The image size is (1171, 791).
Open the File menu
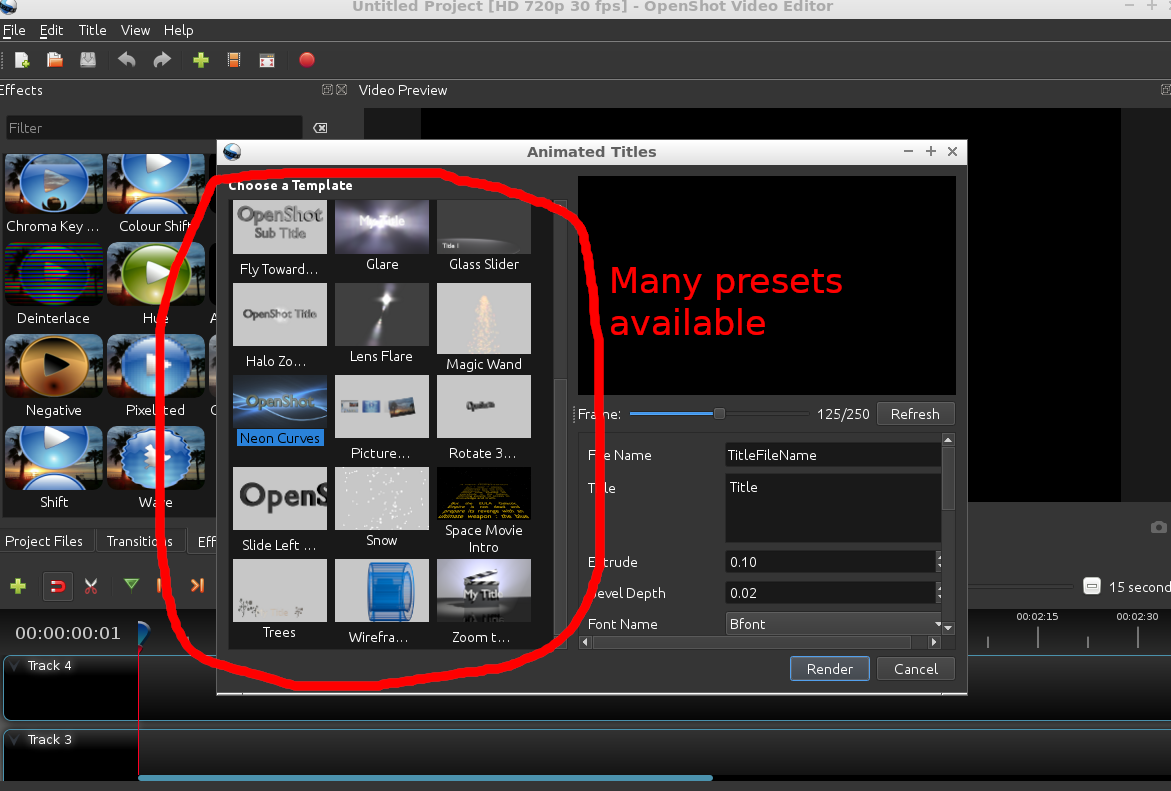click(x=14, y=31)
